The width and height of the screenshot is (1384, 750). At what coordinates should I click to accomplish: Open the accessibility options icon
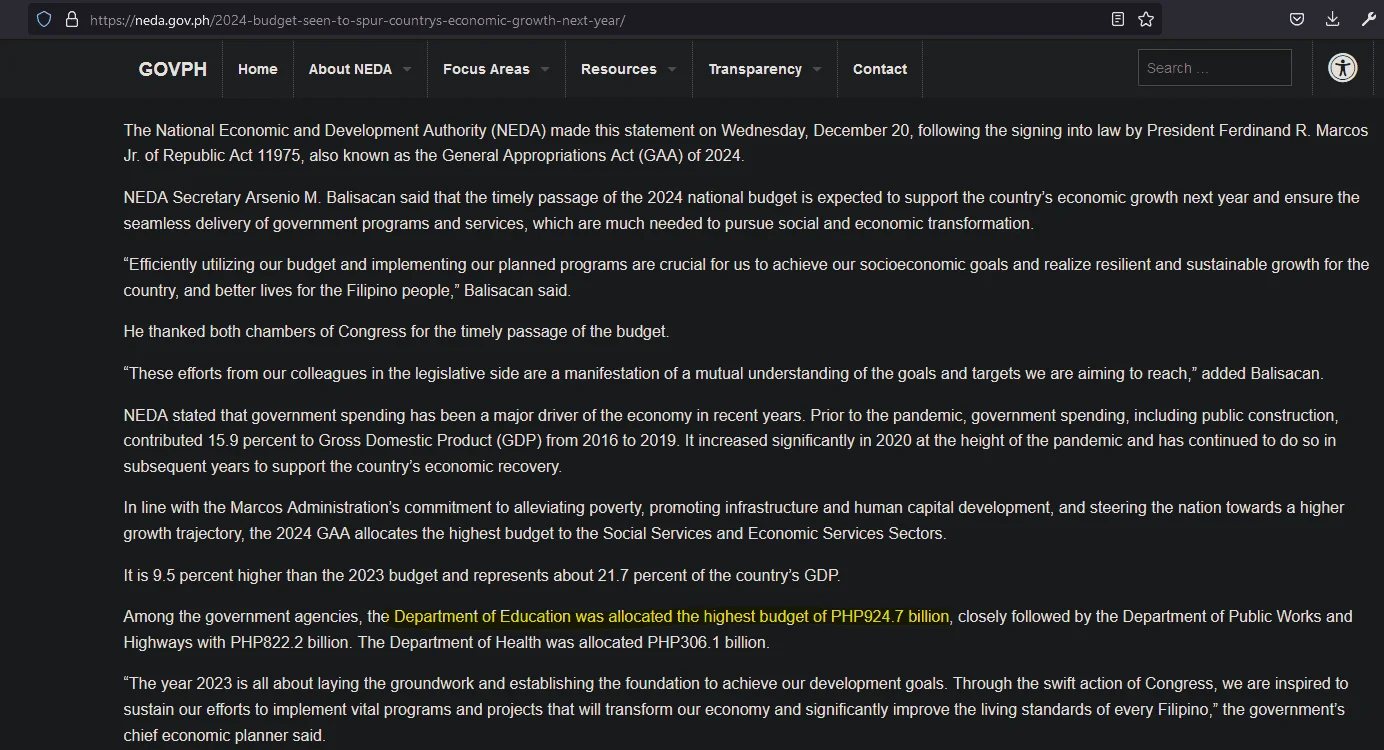point(1342,68)
